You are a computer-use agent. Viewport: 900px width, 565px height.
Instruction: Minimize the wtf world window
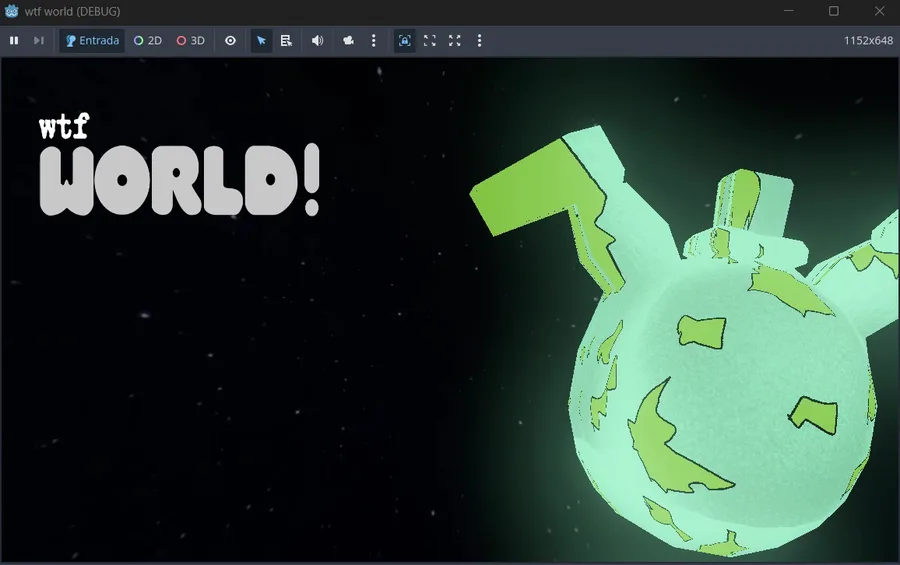pos(789,11)
